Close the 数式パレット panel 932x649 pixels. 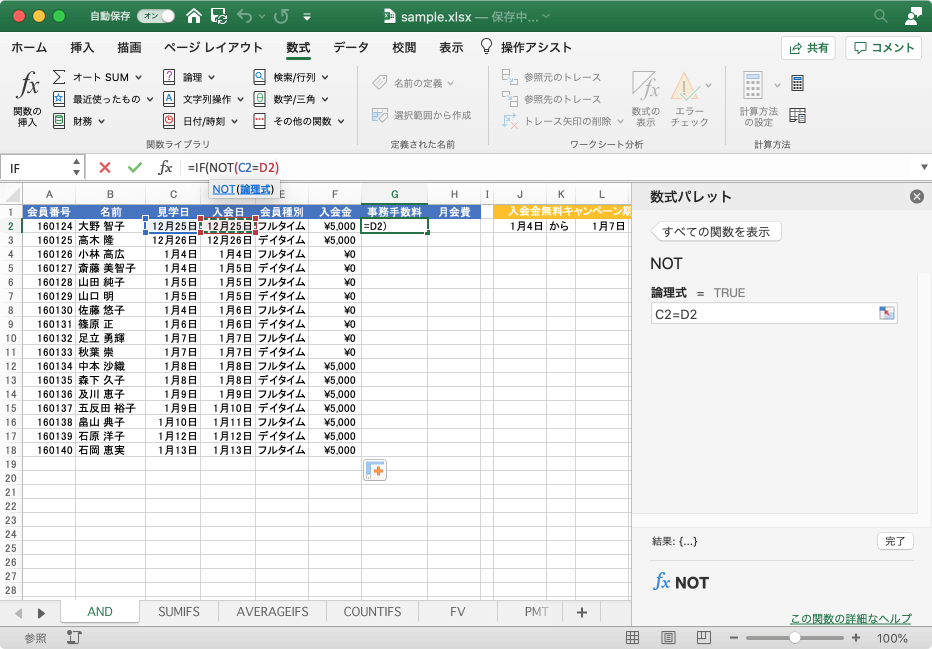(x=917, y=196)
